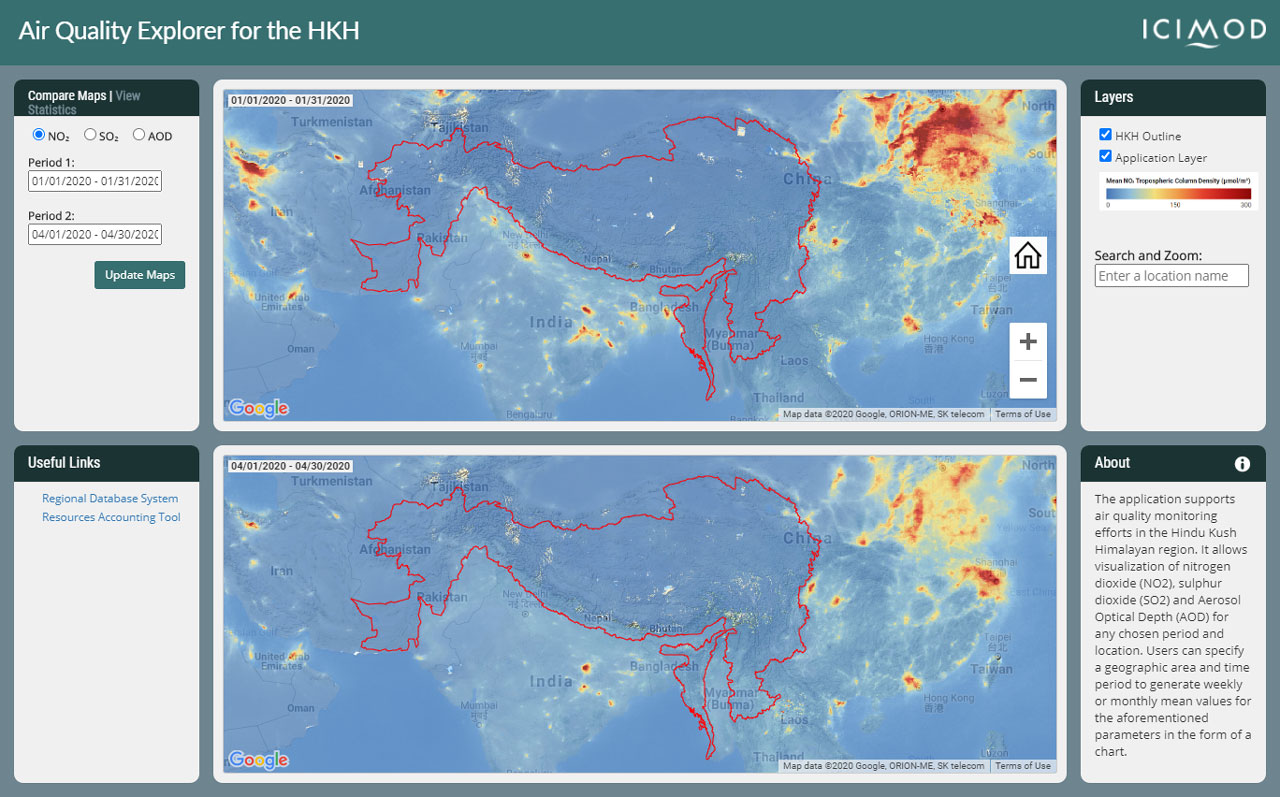
Task: Click Nepal label on the bottom map
Action: [597, 618]
